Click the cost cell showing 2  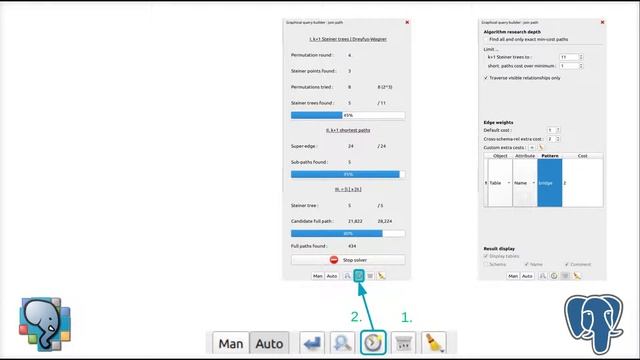click(x=582, y=183)
